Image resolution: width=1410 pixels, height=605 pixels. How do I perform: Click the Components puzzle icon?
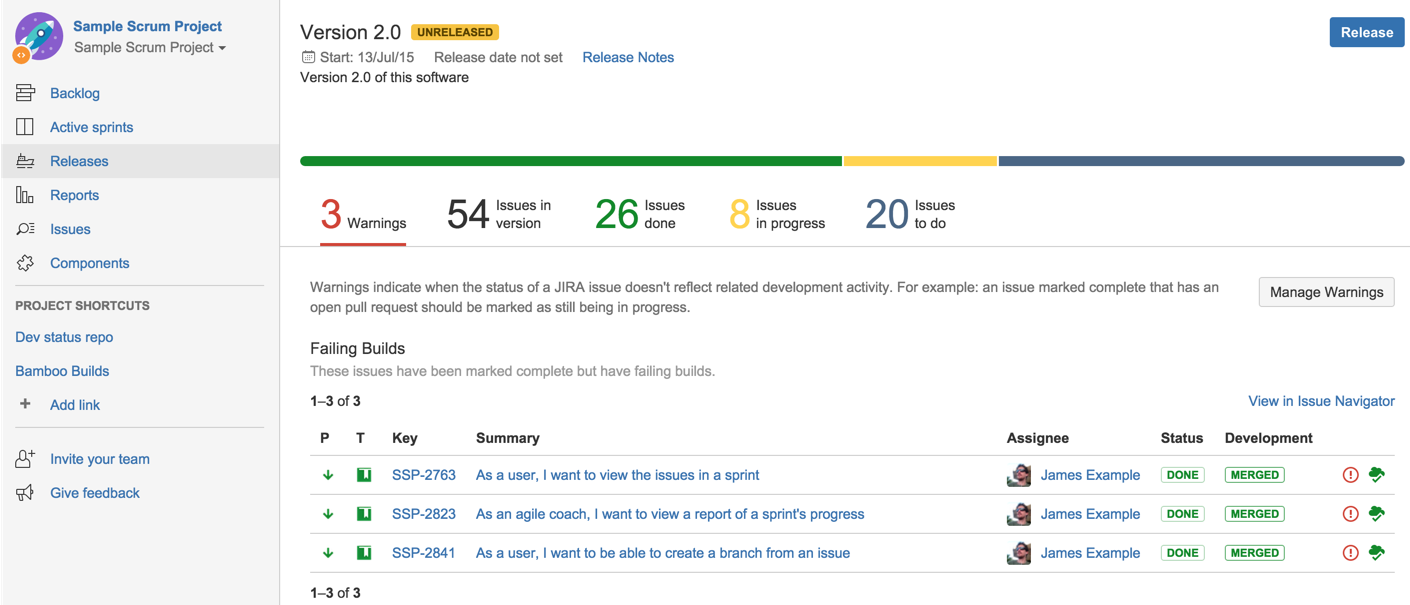tap(25, 263)
